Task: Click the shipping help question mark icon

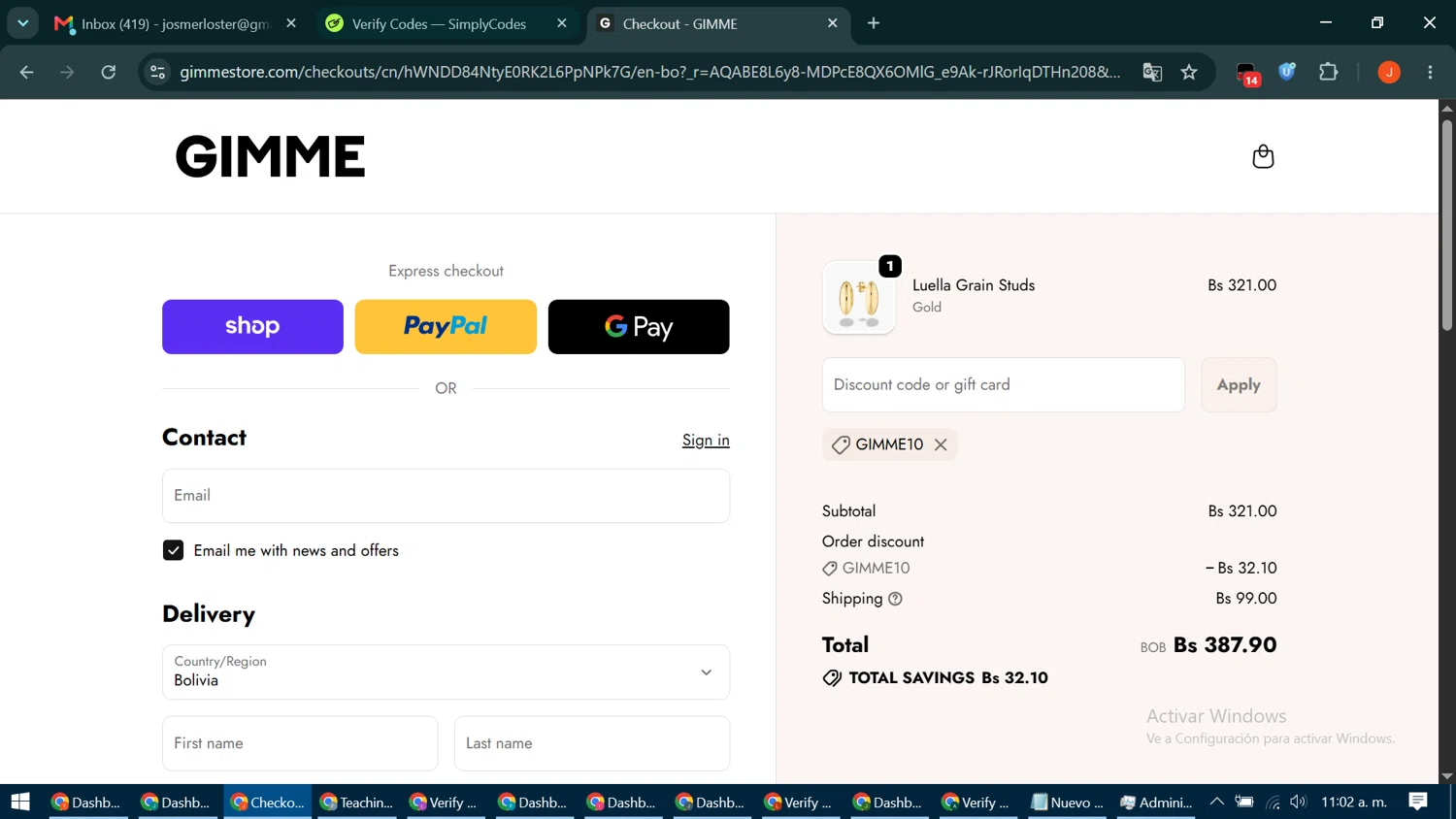Action: click(895, 599)
